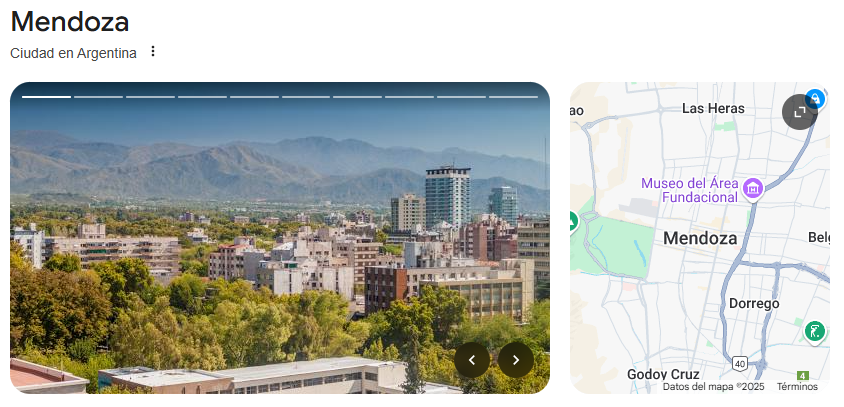
Task: Jump to the fifth photo progress segment
Action: pyautogui.click(x=254, y=97)
